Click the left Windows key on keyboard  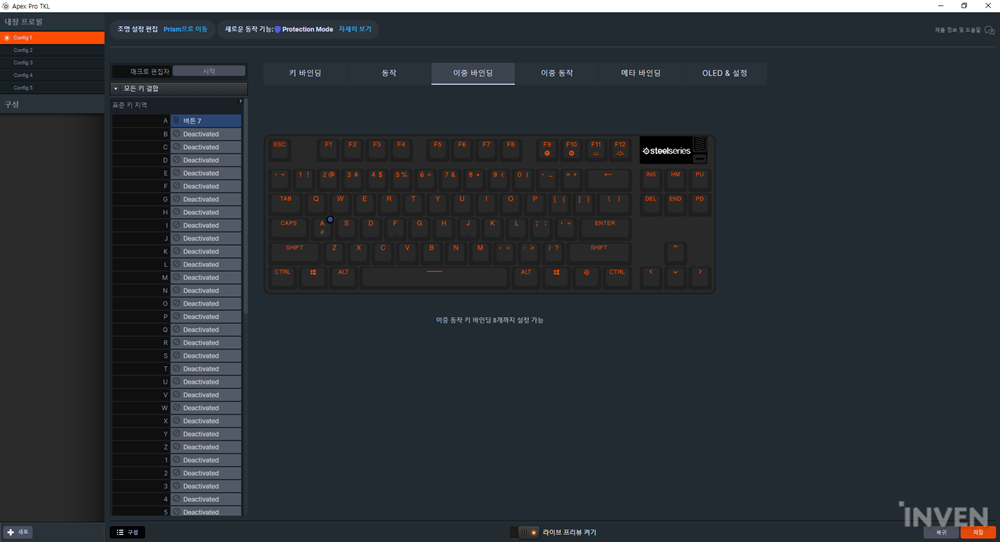(313, 276)
